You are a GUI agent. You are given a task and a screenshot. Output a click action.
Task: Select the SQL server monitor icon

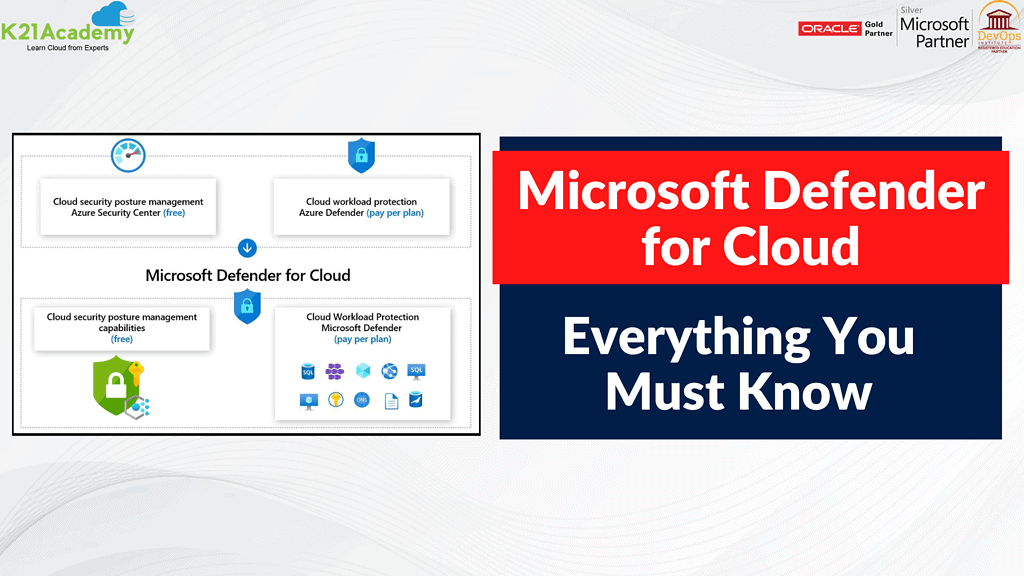(x=415, y=372)
